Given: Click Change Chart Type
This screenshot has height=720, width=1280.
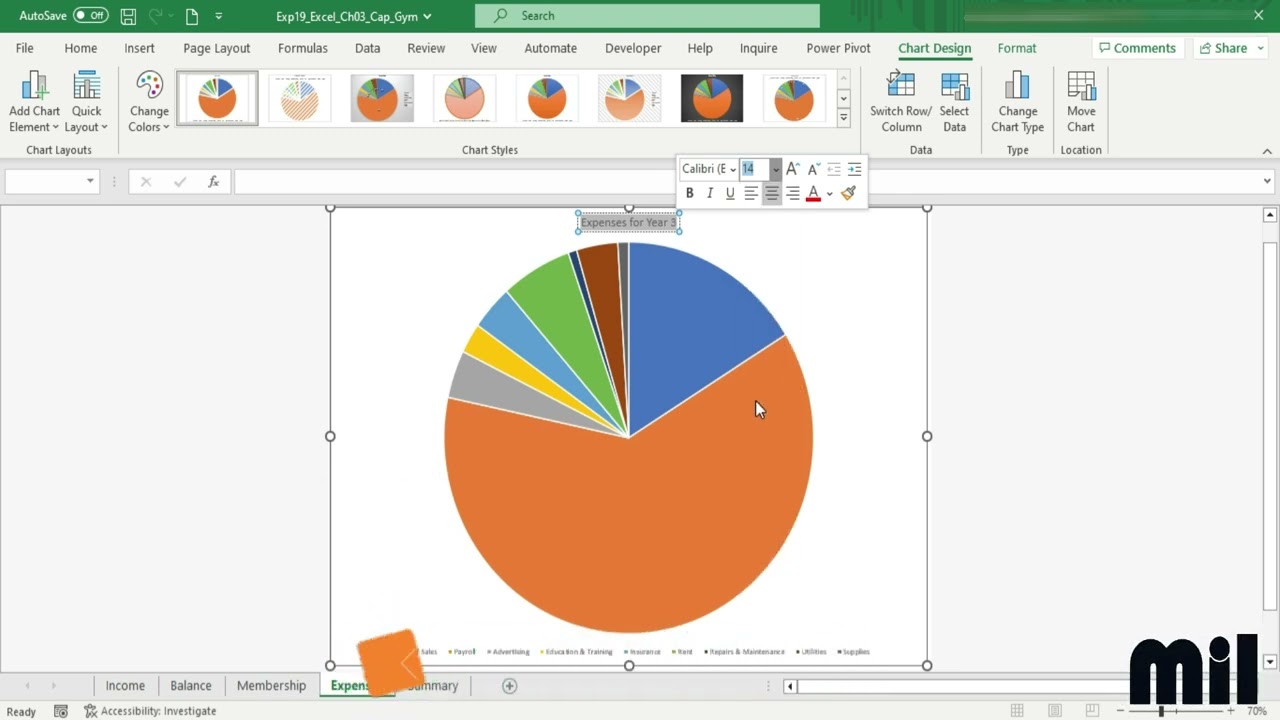Looking at the screenshot, I should (x=1017, y=102).
